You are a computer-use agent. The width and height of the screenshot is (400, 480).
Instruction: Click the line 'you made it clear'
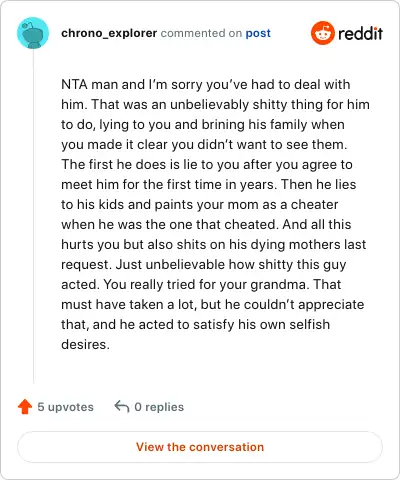[204, 144]
